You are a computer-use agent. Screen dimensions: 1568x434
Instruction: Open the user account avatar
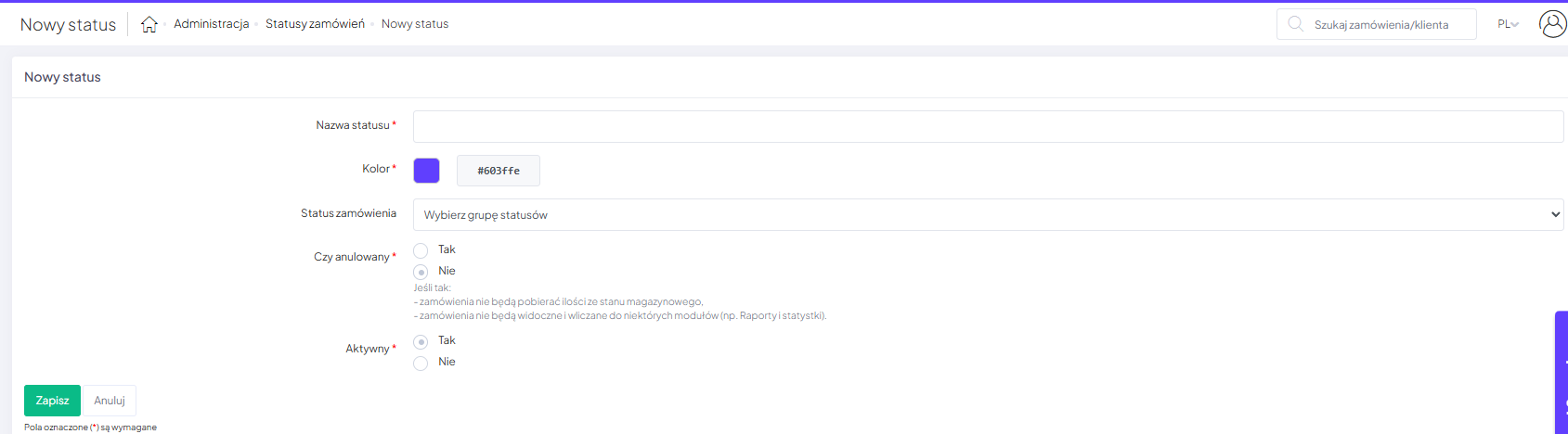1552,24
